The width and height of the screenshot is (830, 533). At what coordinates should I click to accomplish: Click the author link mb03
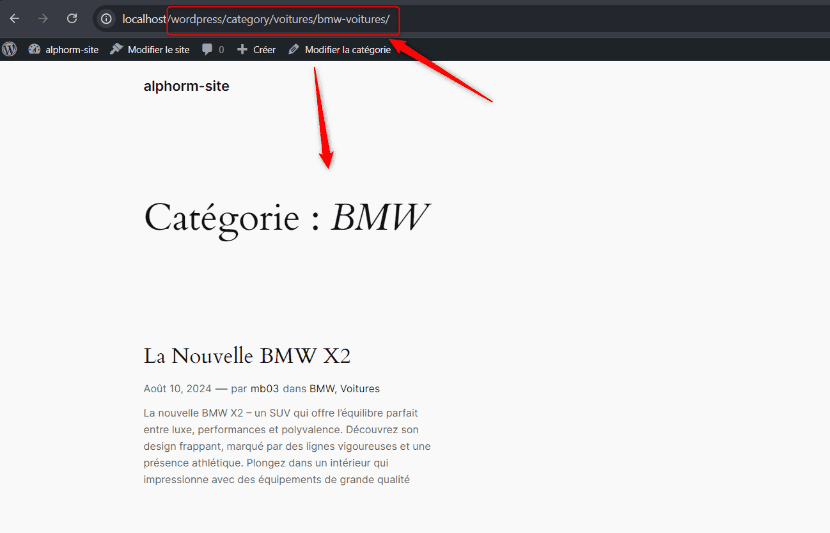[x=264, y=389]
